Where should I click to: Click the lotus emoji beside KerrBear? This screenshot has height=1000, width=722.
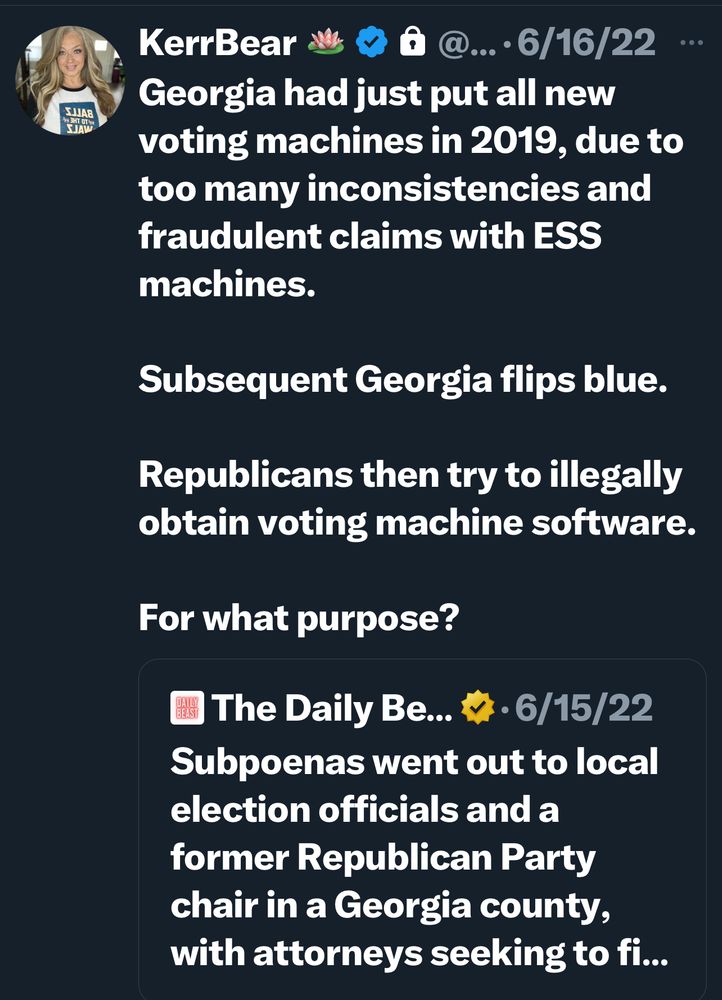(326, 44)
